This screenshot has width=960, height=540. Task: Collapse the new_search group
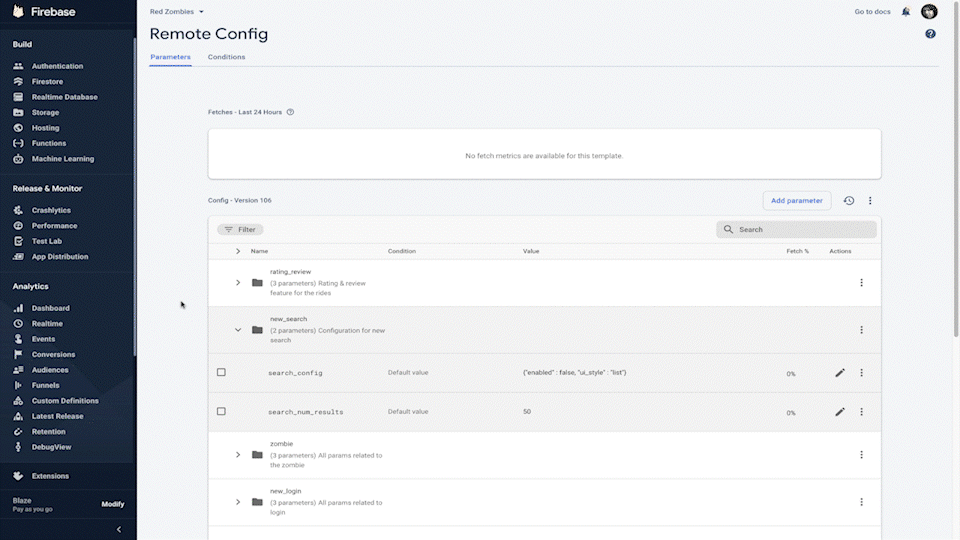pos(238,330)
